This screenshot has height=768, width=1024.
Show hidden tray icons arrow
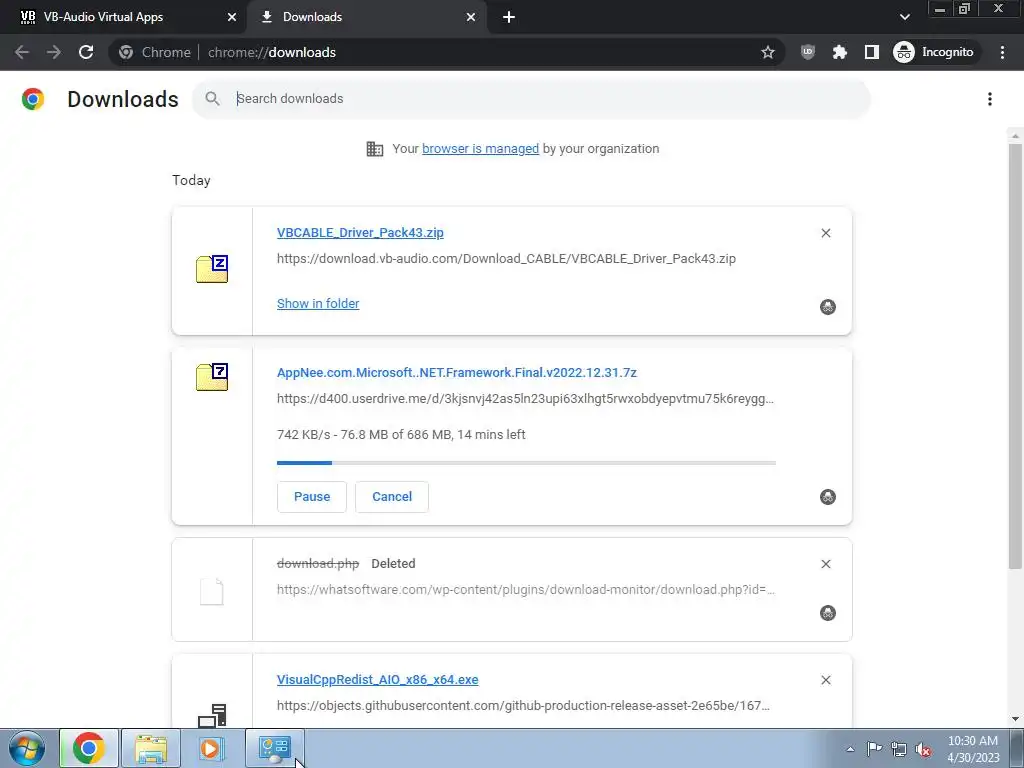pos(850,749)
